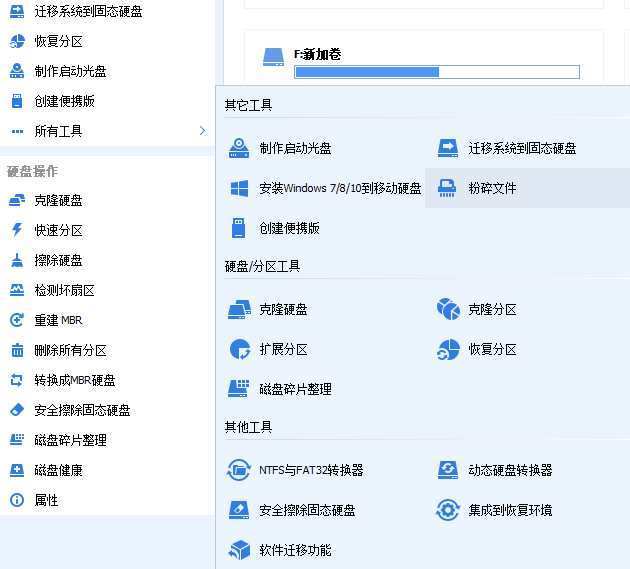
Task: Click the 磁盘健康 icon in sidebar
Action: click(x=17, y=470)
